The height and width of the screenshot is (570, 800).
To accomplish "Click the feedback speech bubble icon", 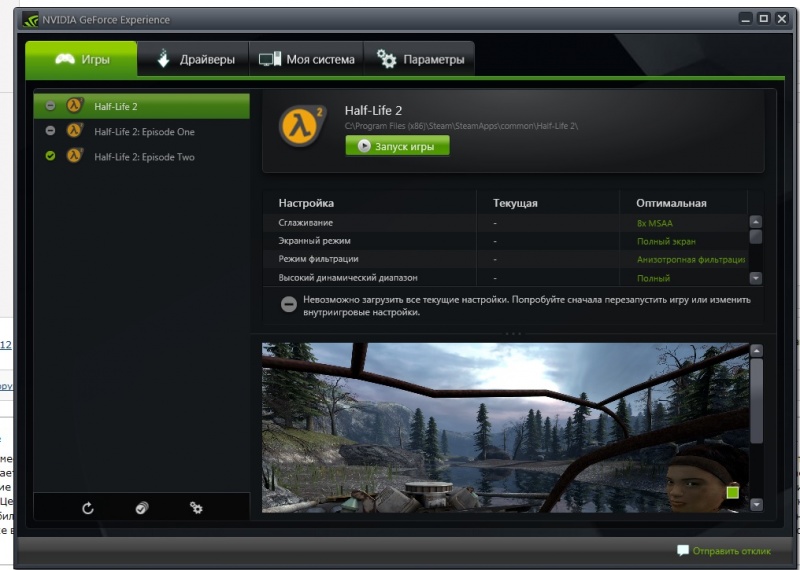I will pyautogui.click(x=683, y=551).
